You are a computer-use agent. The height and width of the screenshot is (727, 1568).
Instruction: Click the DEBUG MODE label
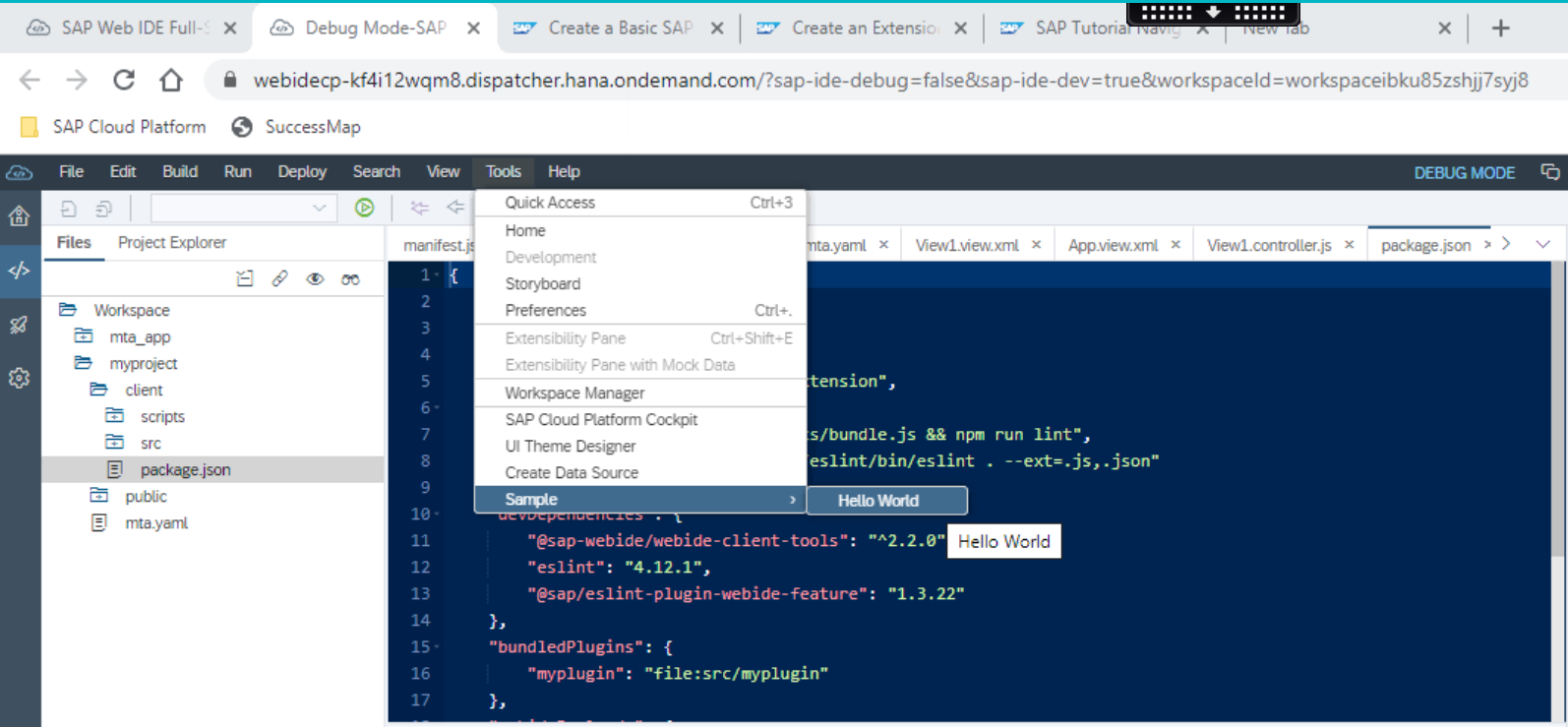coord(1464,173)
